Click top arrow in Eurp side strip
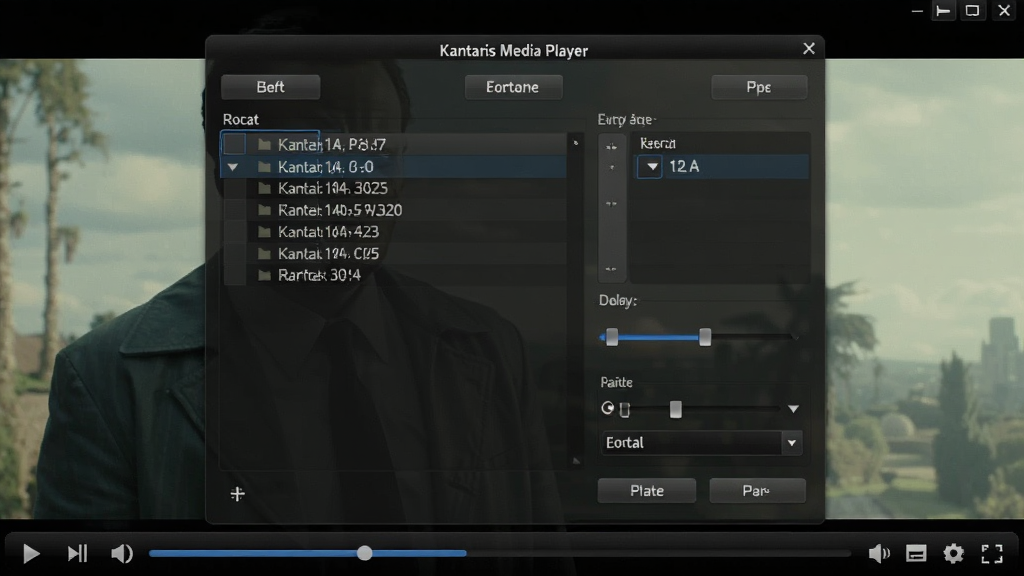The height and width of the screenshot is (576, 1024). 611,147
